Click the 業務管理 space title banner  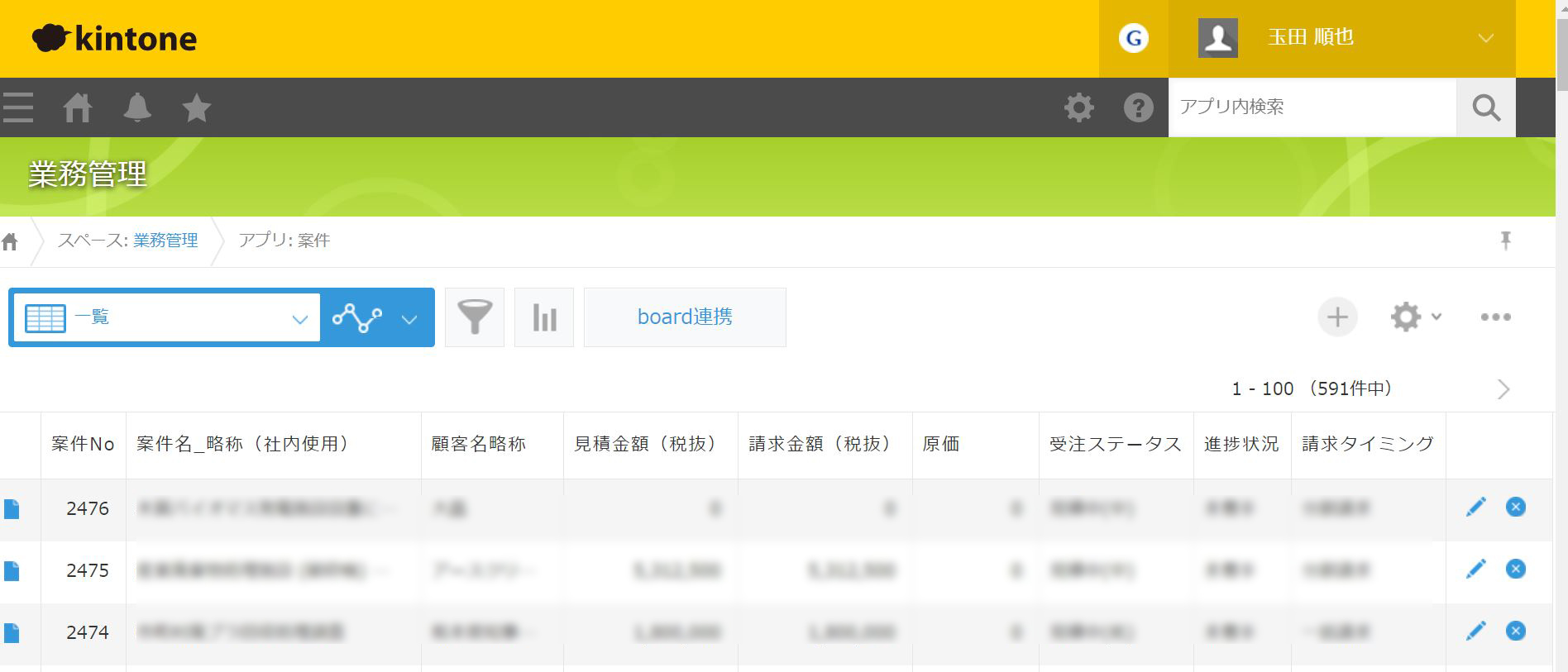click(88, 174)
